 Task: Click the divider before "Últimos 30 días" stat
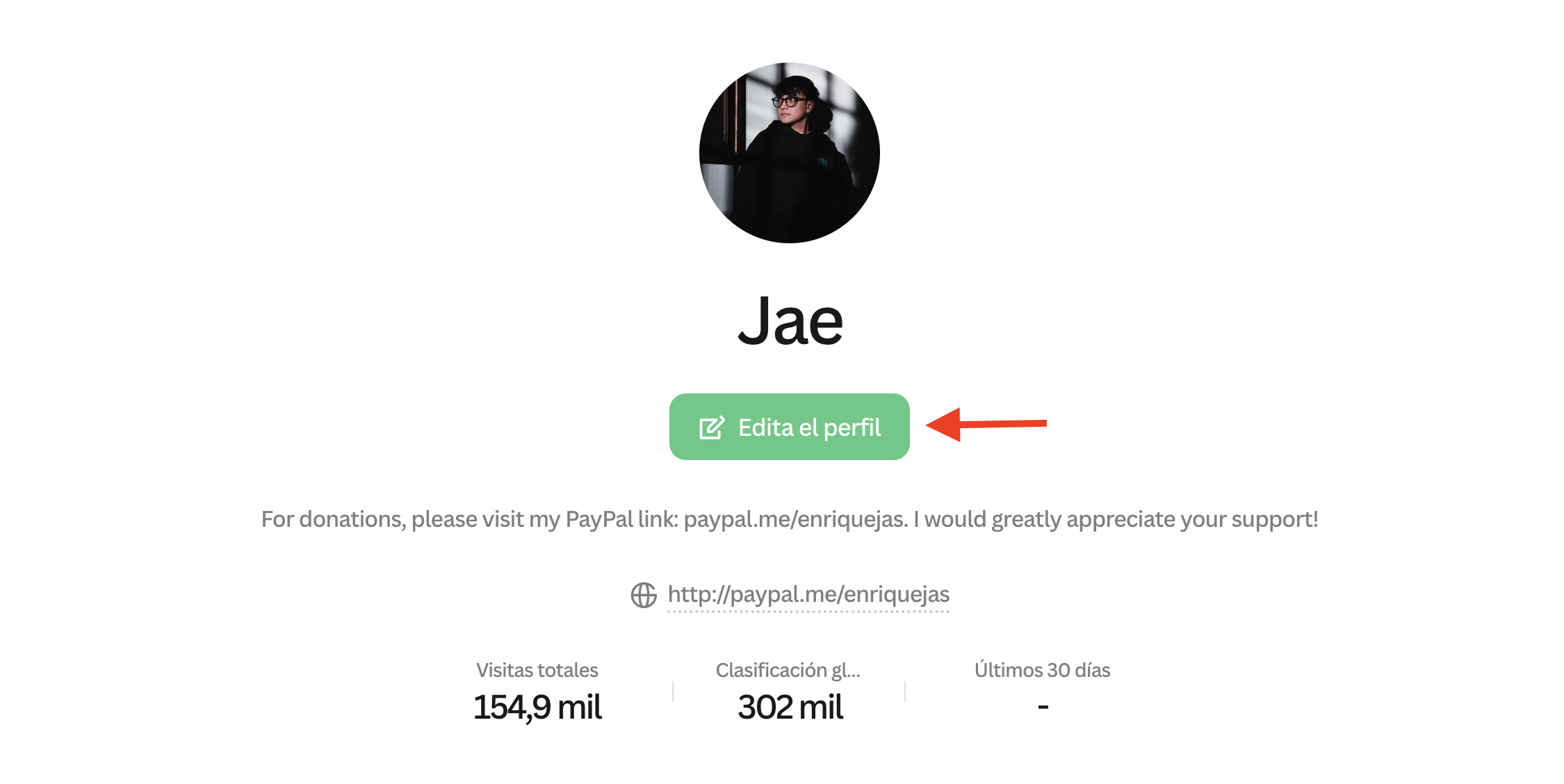coord(905,691)
